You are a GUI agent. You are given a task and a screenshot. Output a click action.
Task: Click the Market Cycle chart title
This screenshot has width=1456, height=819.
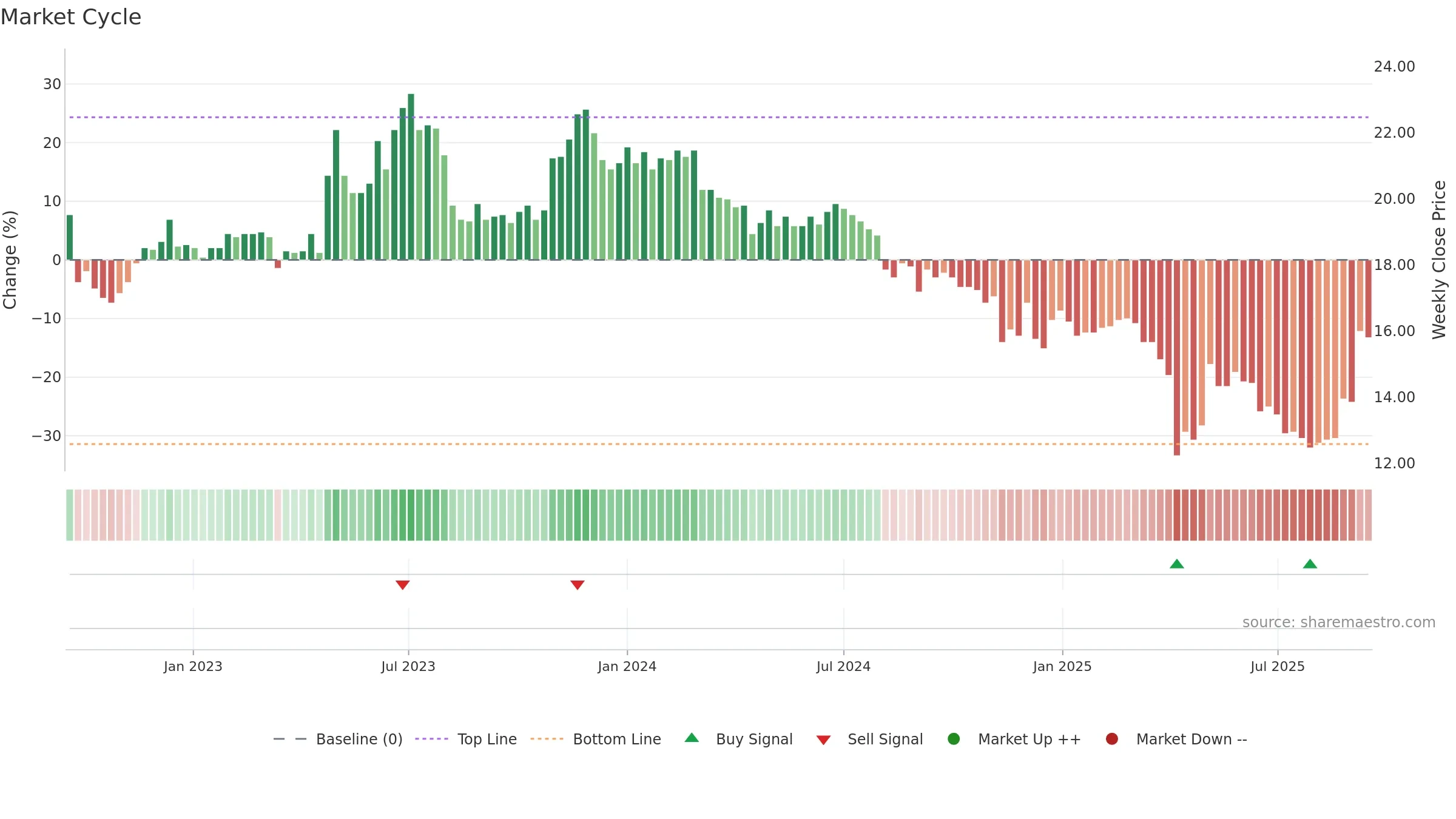[71, 17]
